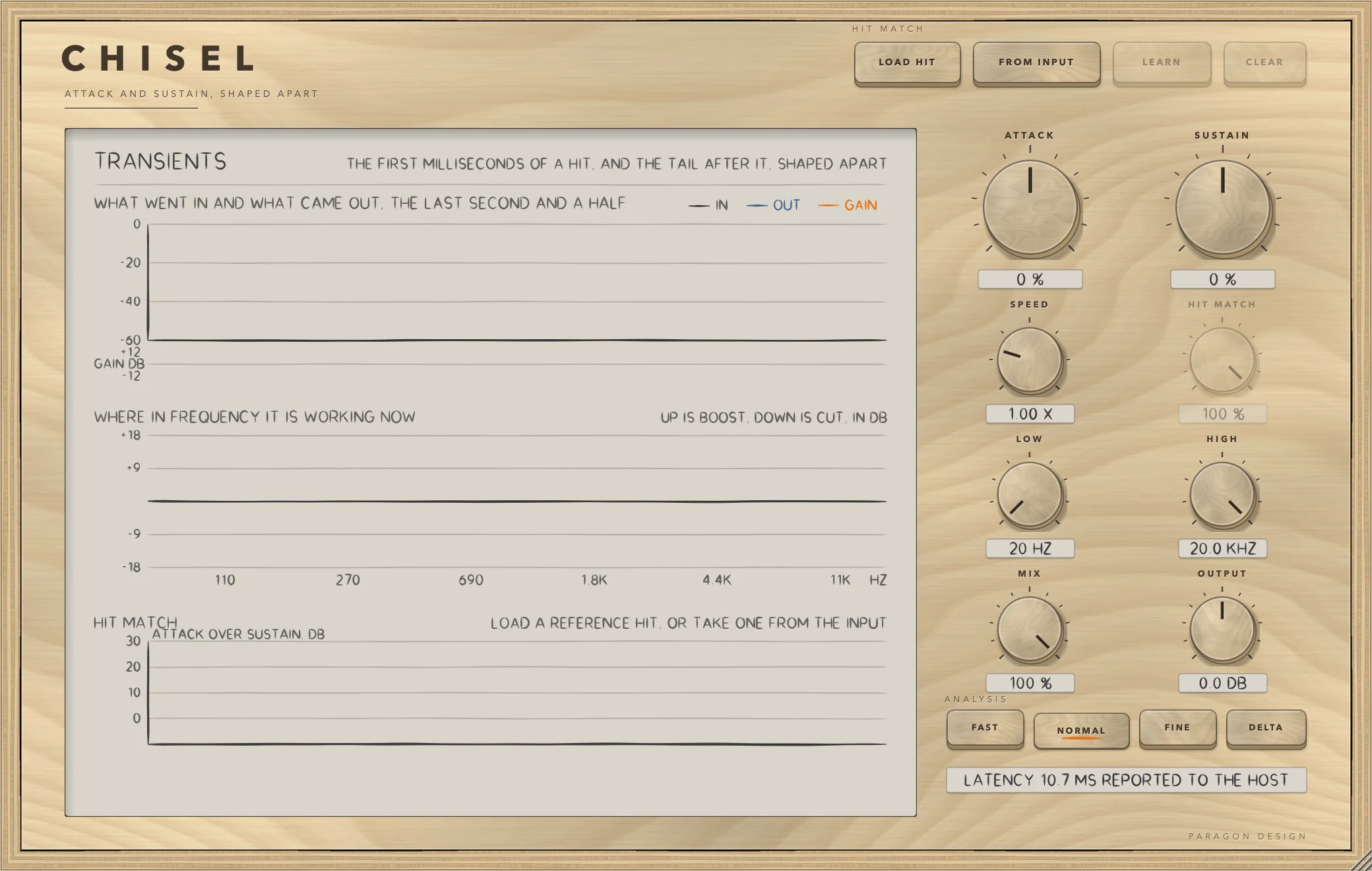Click the dimmed Hit Match knob
1372x871 pixels.
click(1222, 360)
